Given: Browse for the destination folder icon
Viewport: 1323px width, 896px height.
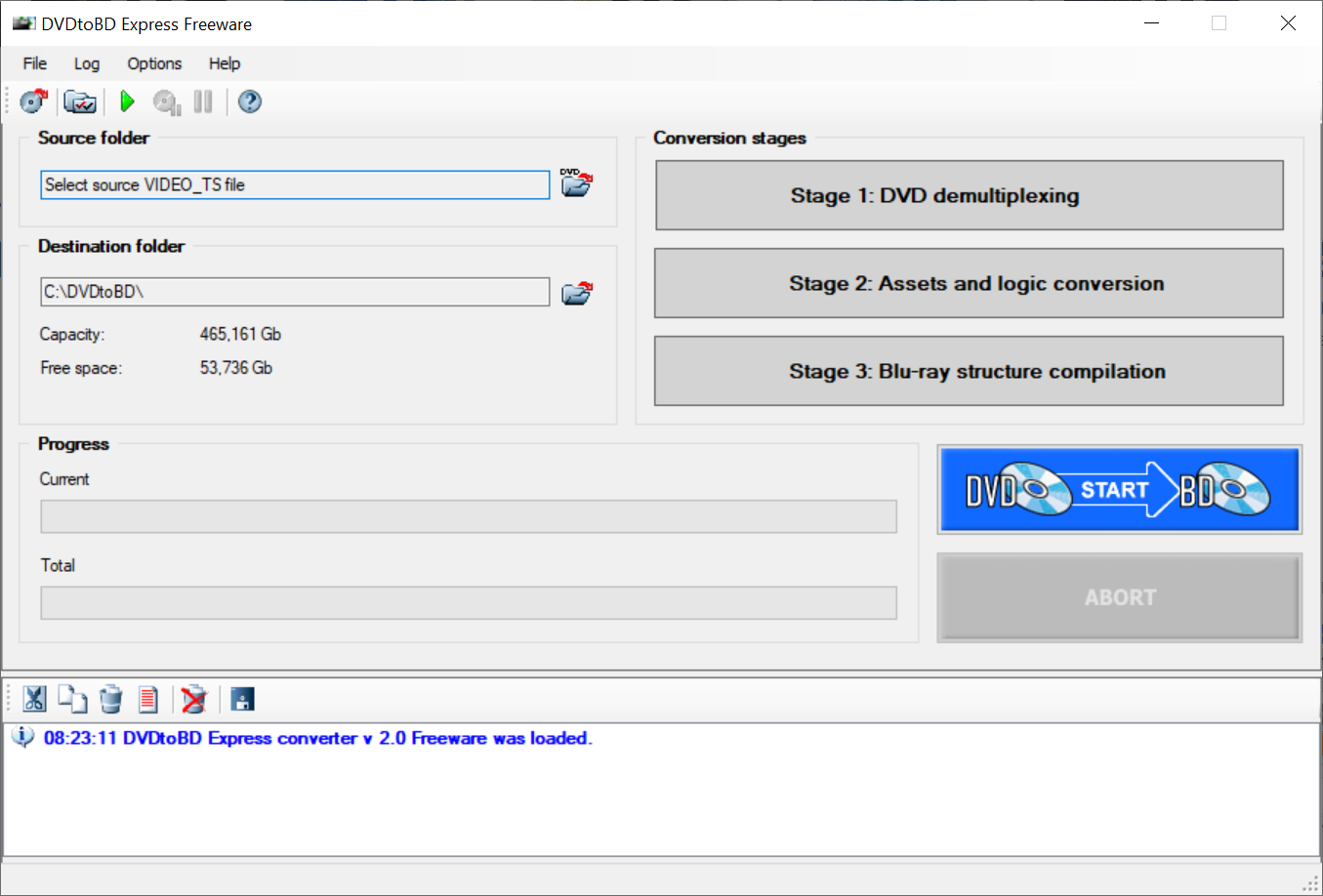Looking at the screenshot, I should (x=577, y=293).
